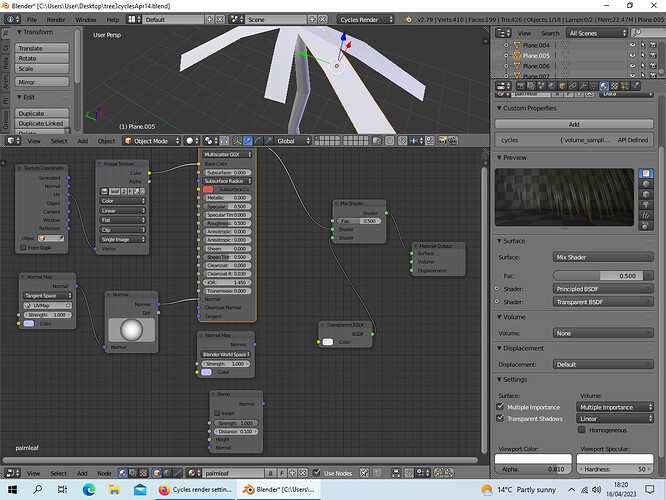Click the Rotate tool button

click(42, 58)
